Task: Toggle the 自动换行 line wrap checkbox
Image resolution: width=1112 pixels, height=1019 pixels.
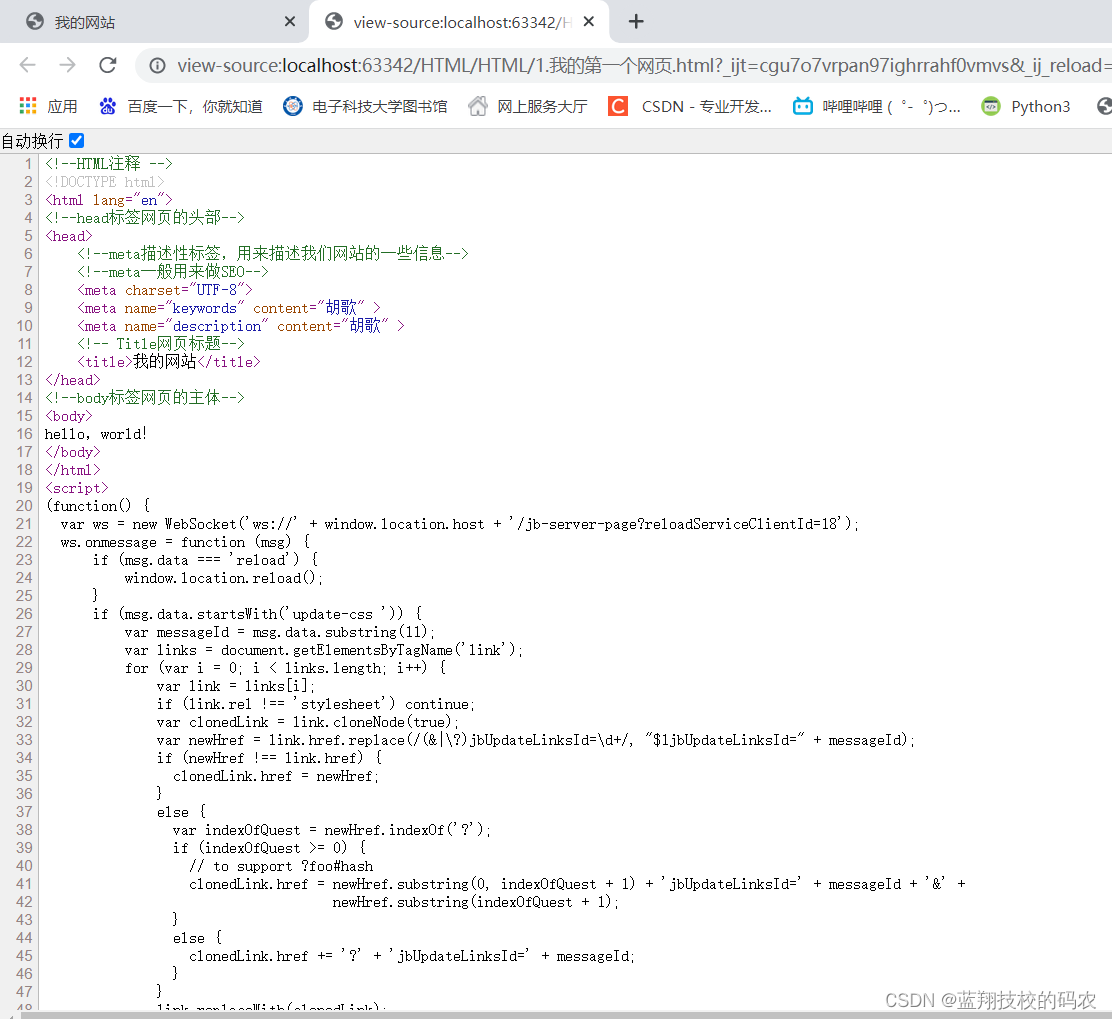Action: point(77,140)
